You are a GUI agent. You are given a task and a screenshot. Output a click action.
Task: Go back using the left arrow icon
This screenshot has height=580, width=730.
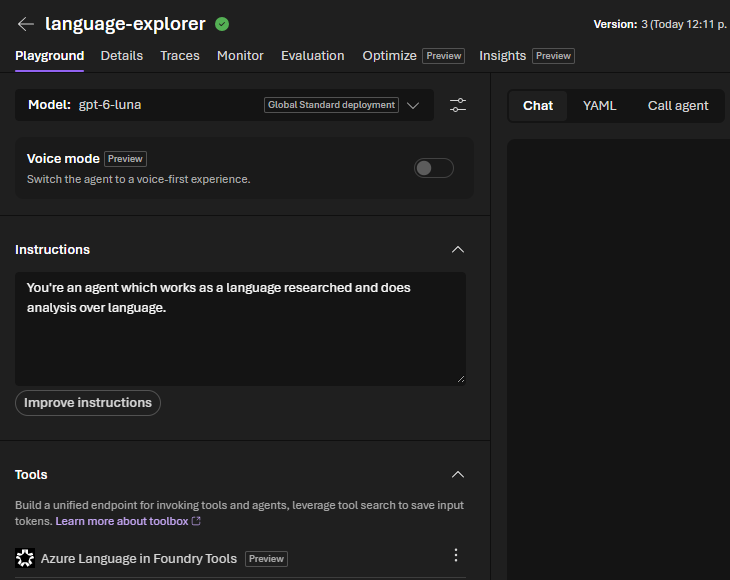(26, 24)
